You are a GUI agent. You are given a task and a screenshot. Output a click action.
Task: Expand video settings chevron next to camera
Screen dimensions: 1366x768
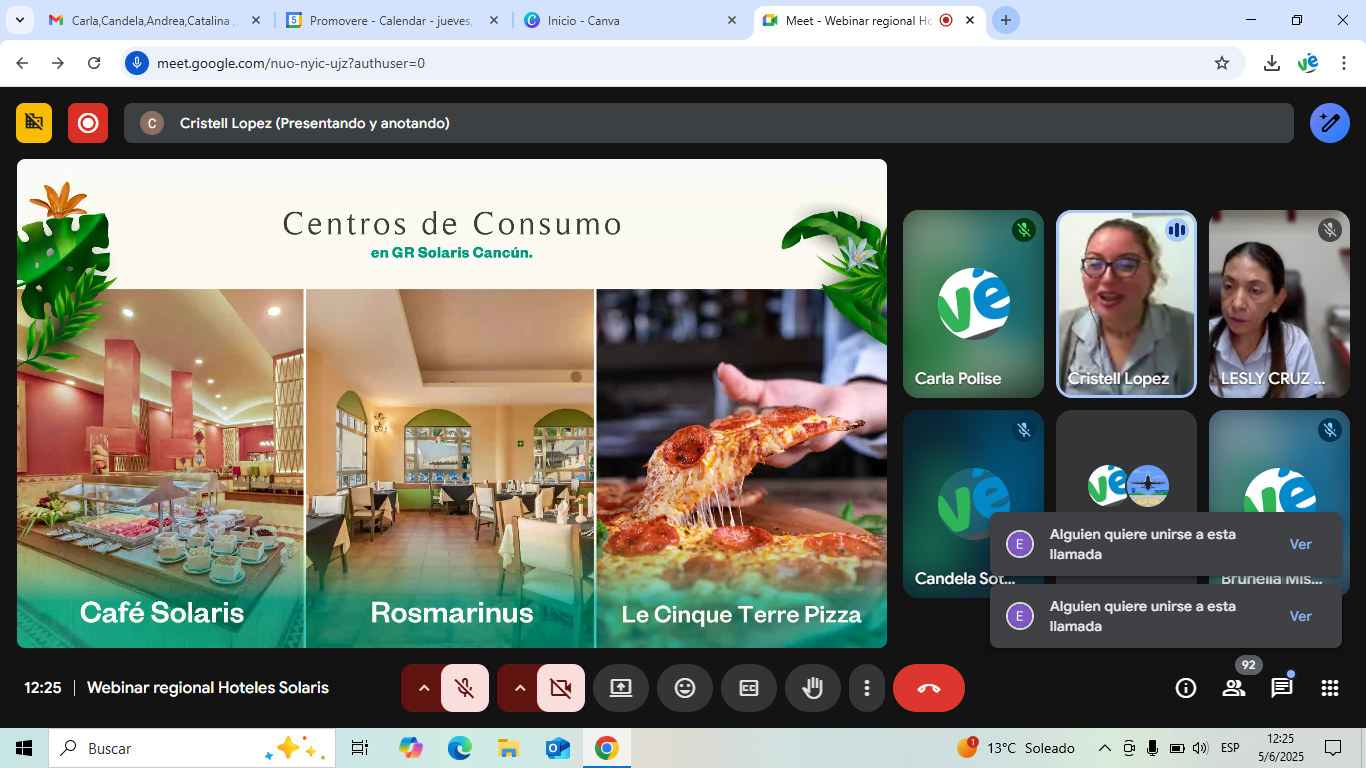tap(519, 688)
